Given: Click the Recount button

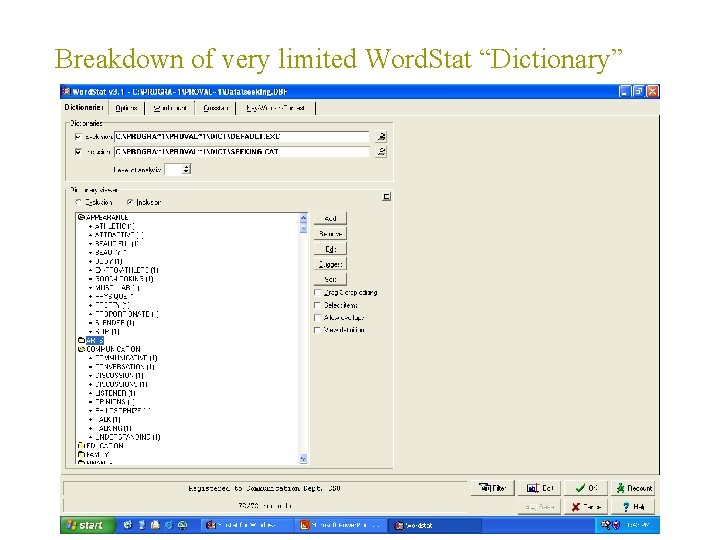Looking at the screenshot, I should tap(634, 488).
